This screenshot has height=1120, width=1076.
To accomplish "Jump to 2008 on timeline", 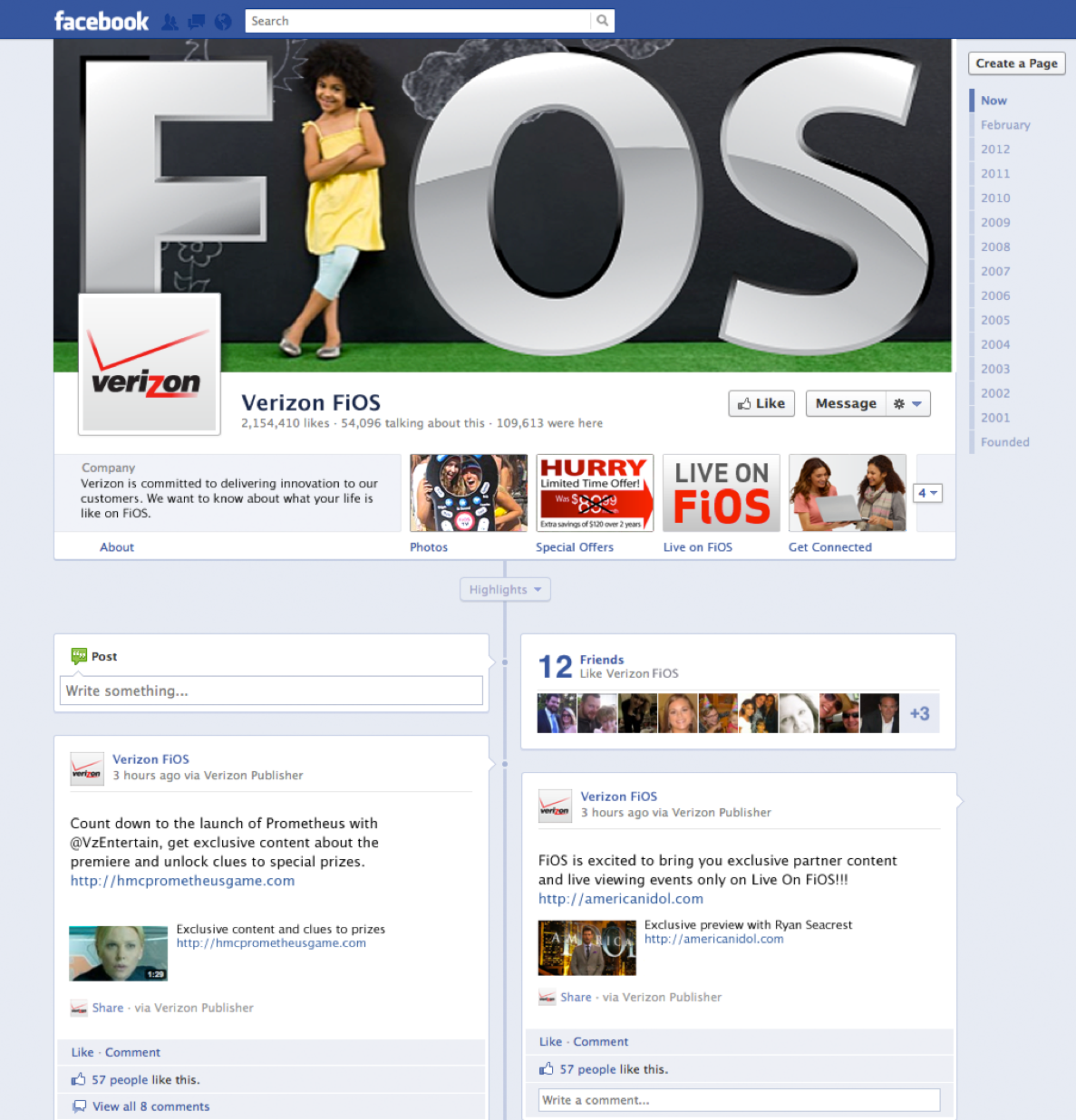I will click(x=995, y=247).
